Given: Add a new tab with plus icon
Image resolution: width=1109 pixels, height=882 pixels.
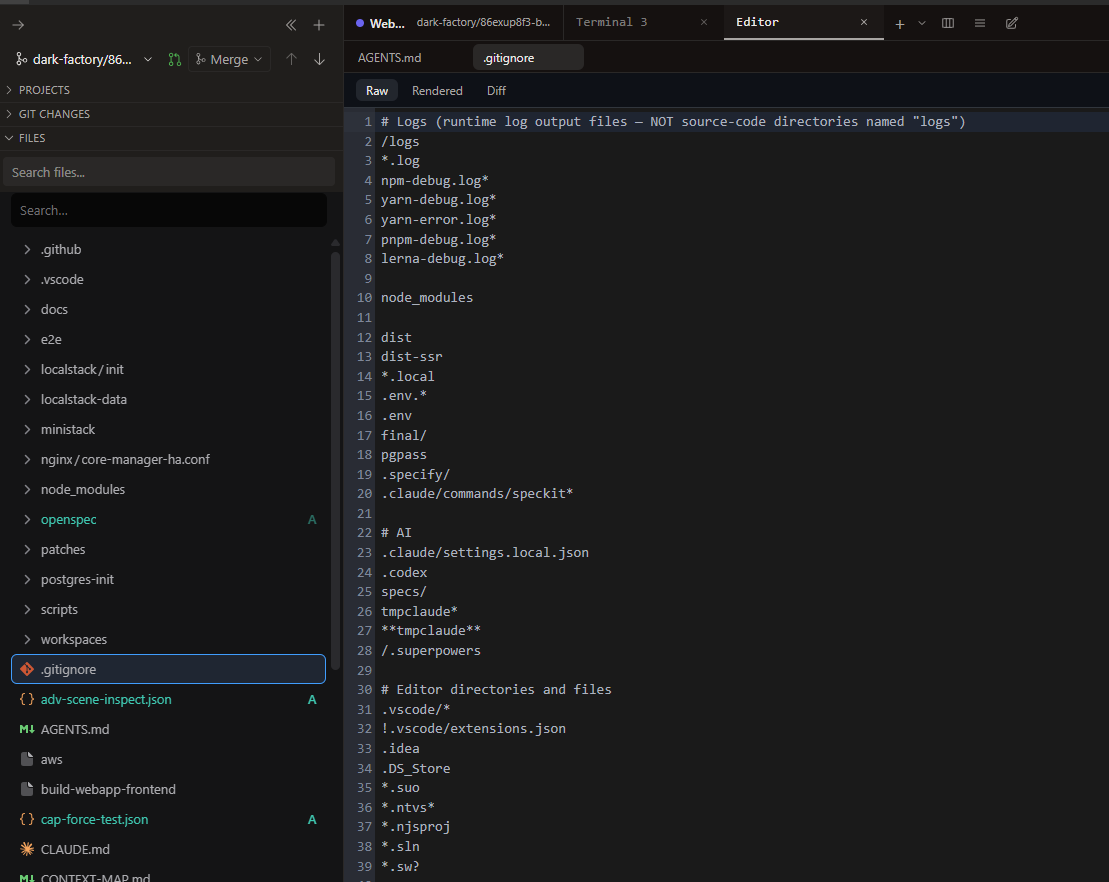Looking at the screenshot, I should (900, 23).
